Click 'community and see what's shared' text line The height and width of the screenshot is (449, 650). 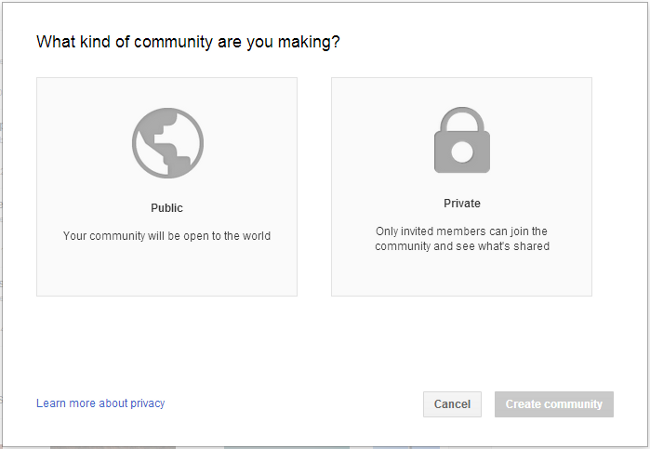pyautogui.click(x=462, y=246)
